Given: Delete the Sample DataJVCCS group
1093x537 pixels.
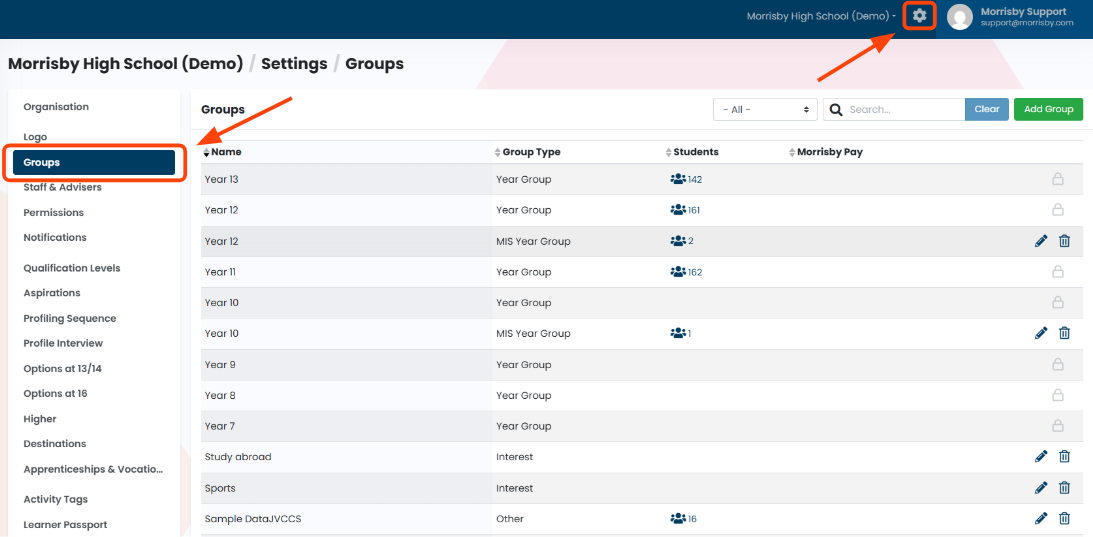Looking at the screenshot, I should pos(1064,519).
